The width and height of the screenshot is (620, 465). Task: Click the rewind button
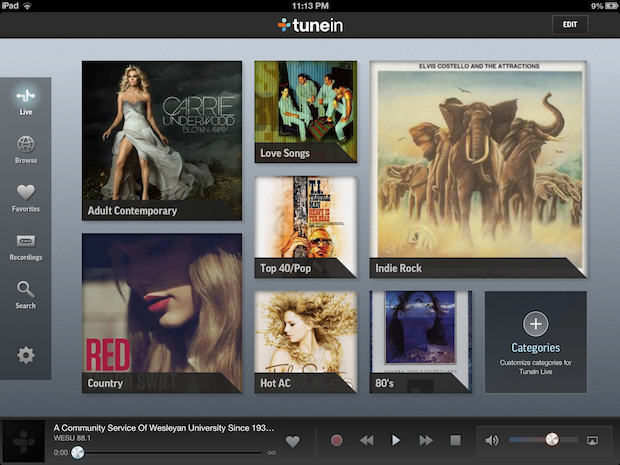pos(367,440)
